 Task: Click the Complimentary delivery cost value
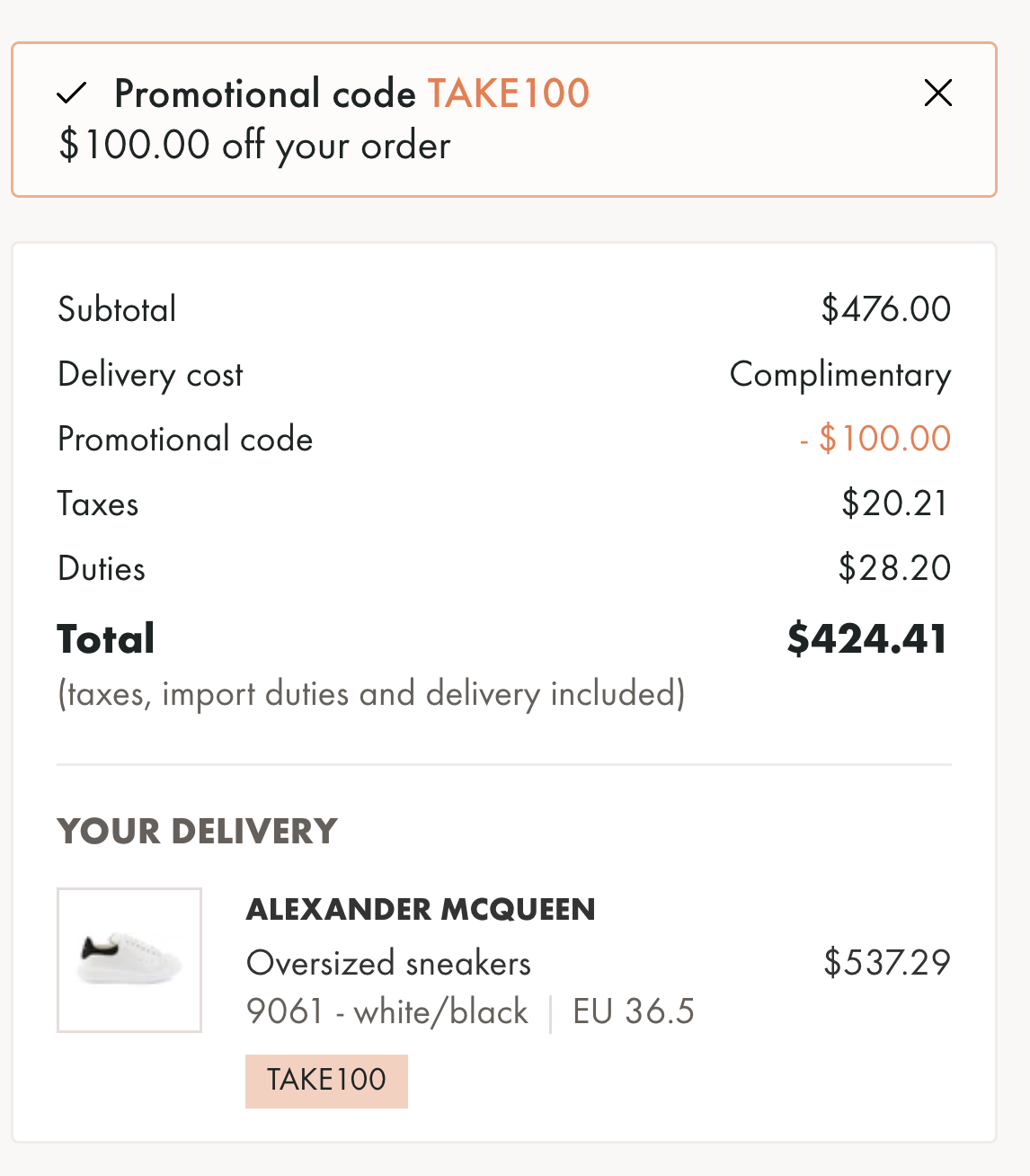(x=839, y=374)
